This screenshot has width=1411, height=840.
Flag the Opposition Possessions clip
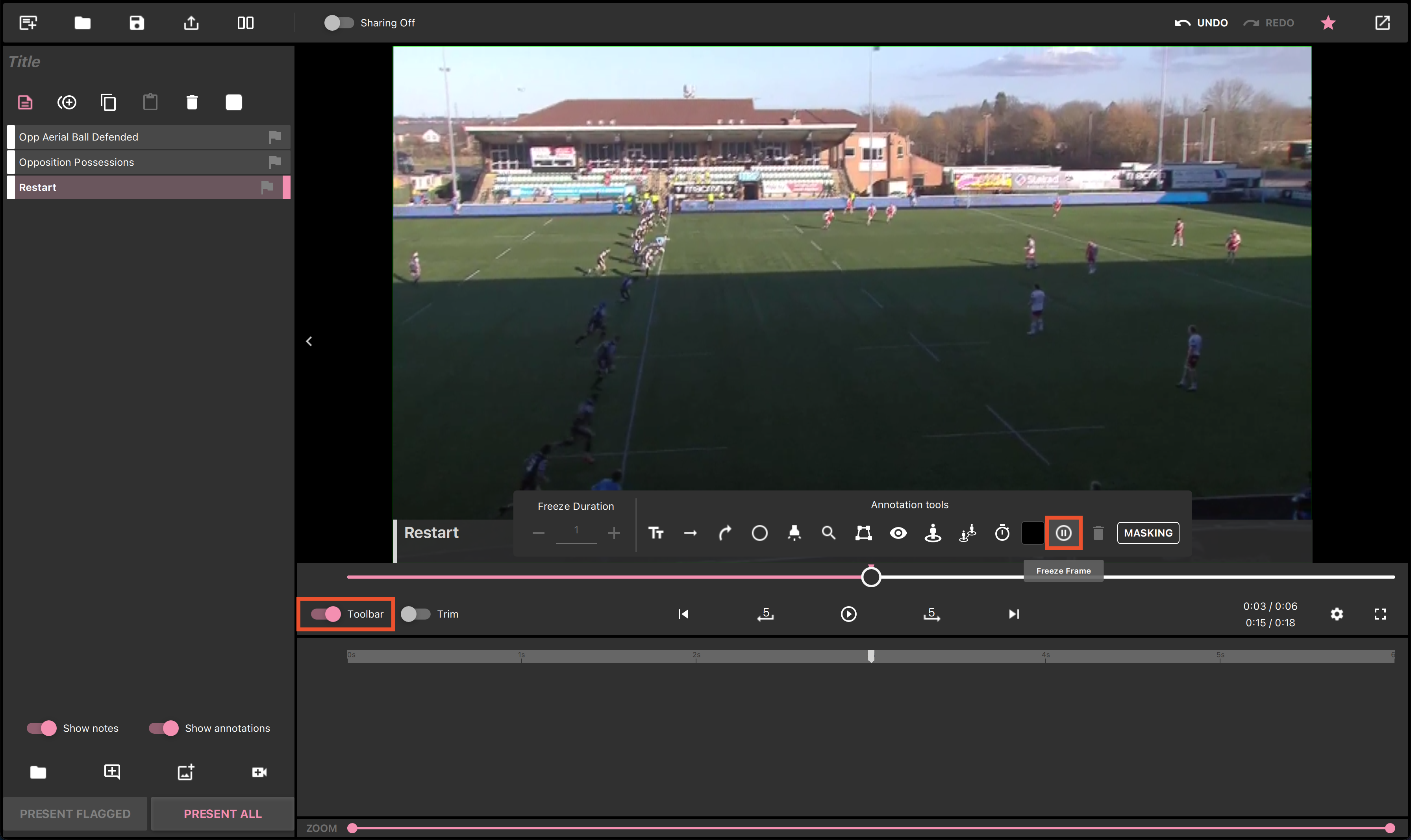275,162
